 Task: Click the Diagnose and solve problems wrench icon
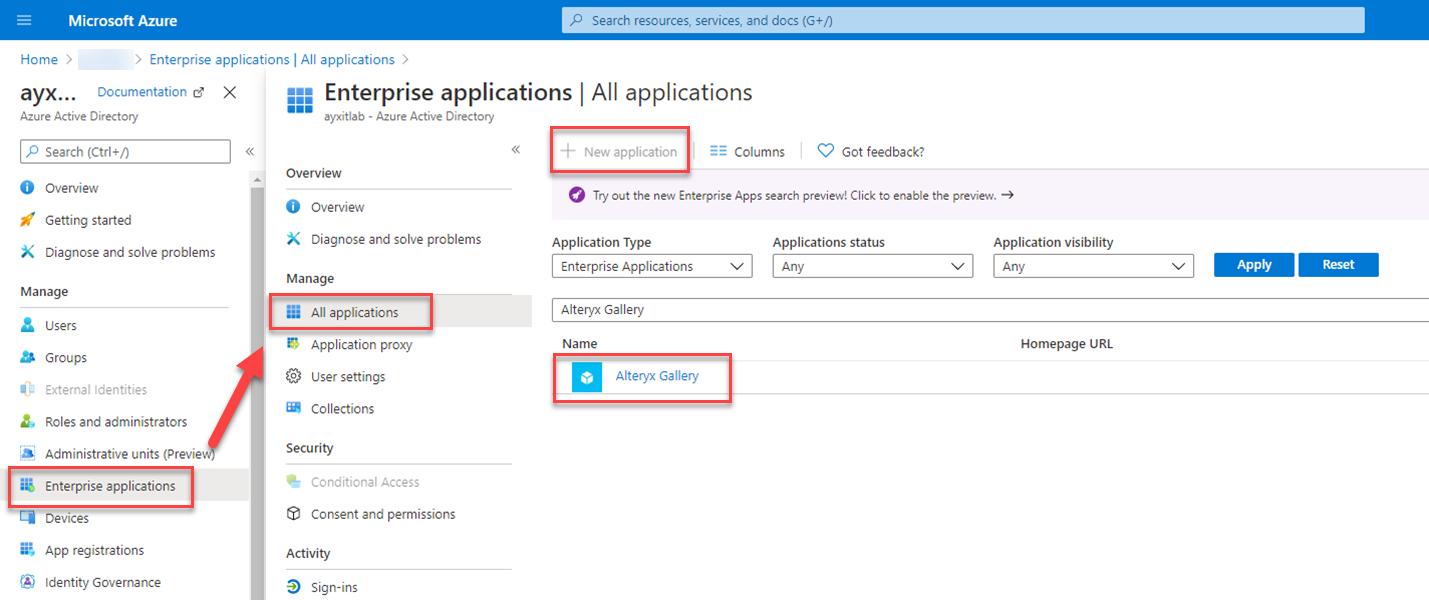(x=28, y=252)
